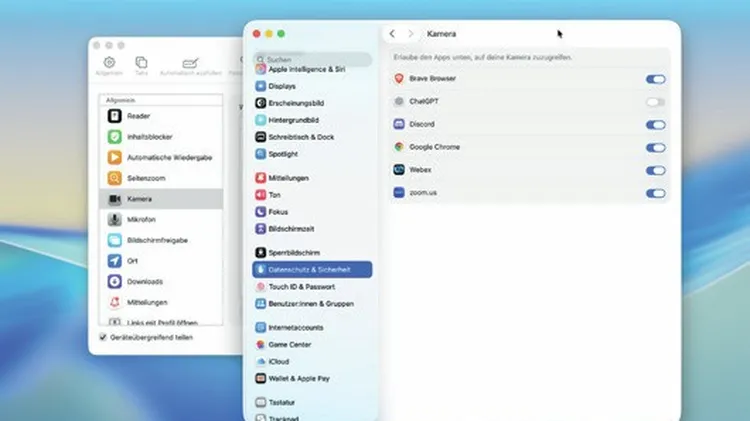
Task: Click into the Suchen search field
Action: (312, 59)
